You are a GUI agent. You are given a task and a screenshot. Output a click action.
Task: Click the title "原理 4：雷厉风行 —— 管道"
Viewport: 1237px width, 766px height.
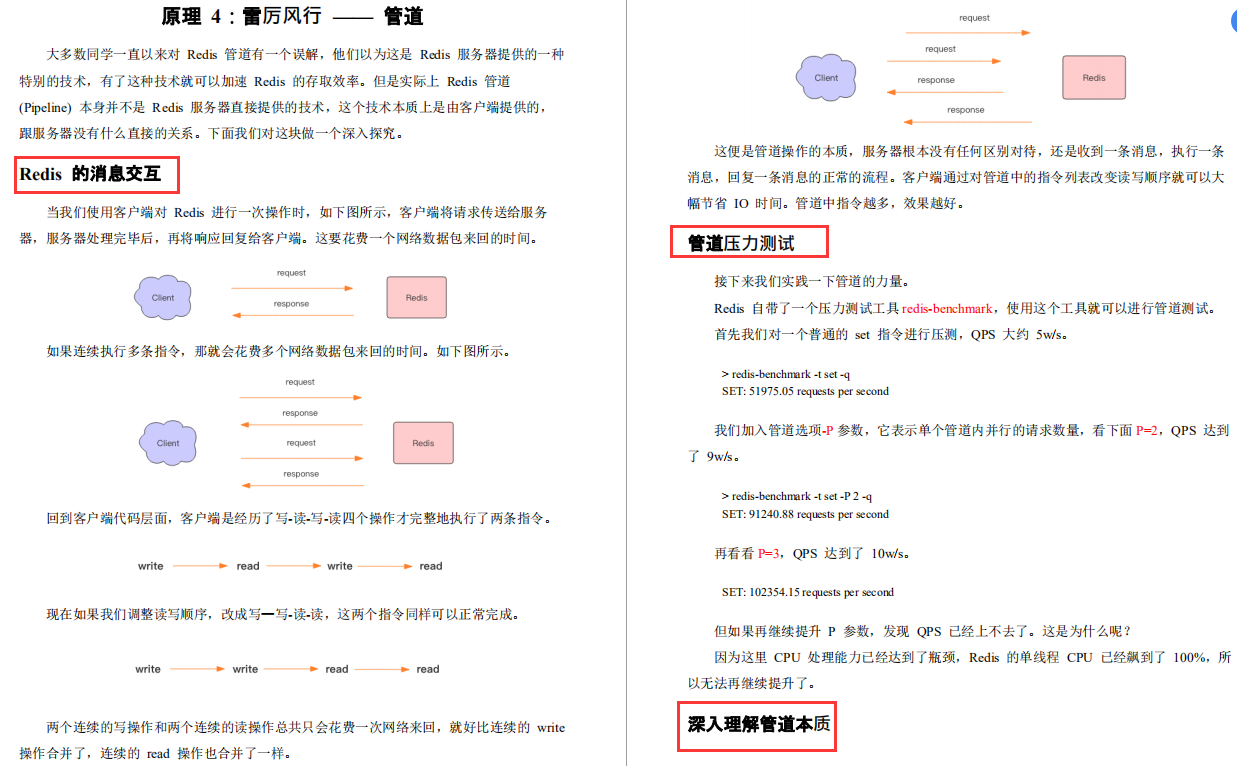[x=292, y=16]
